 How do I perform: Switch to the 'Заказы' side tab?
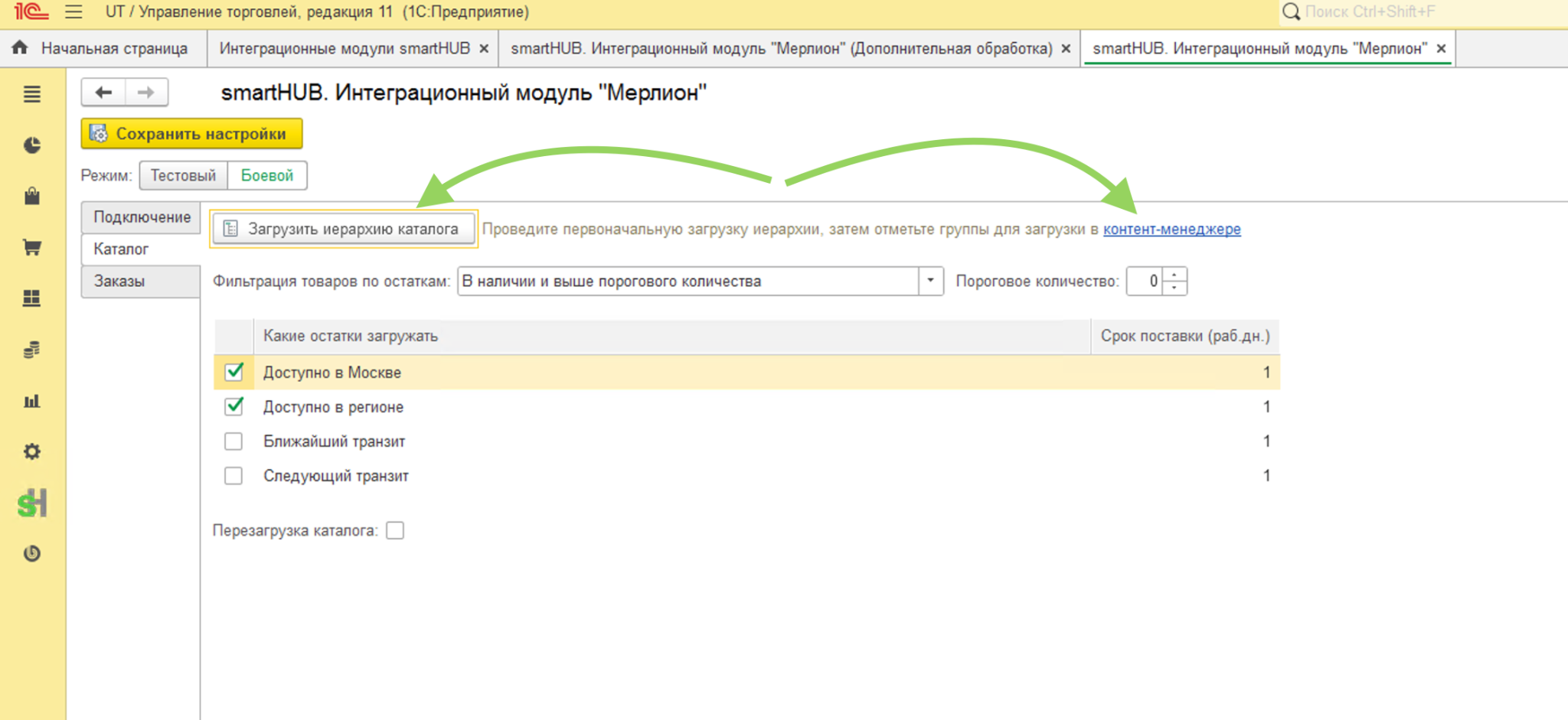[x=141, y=281]
